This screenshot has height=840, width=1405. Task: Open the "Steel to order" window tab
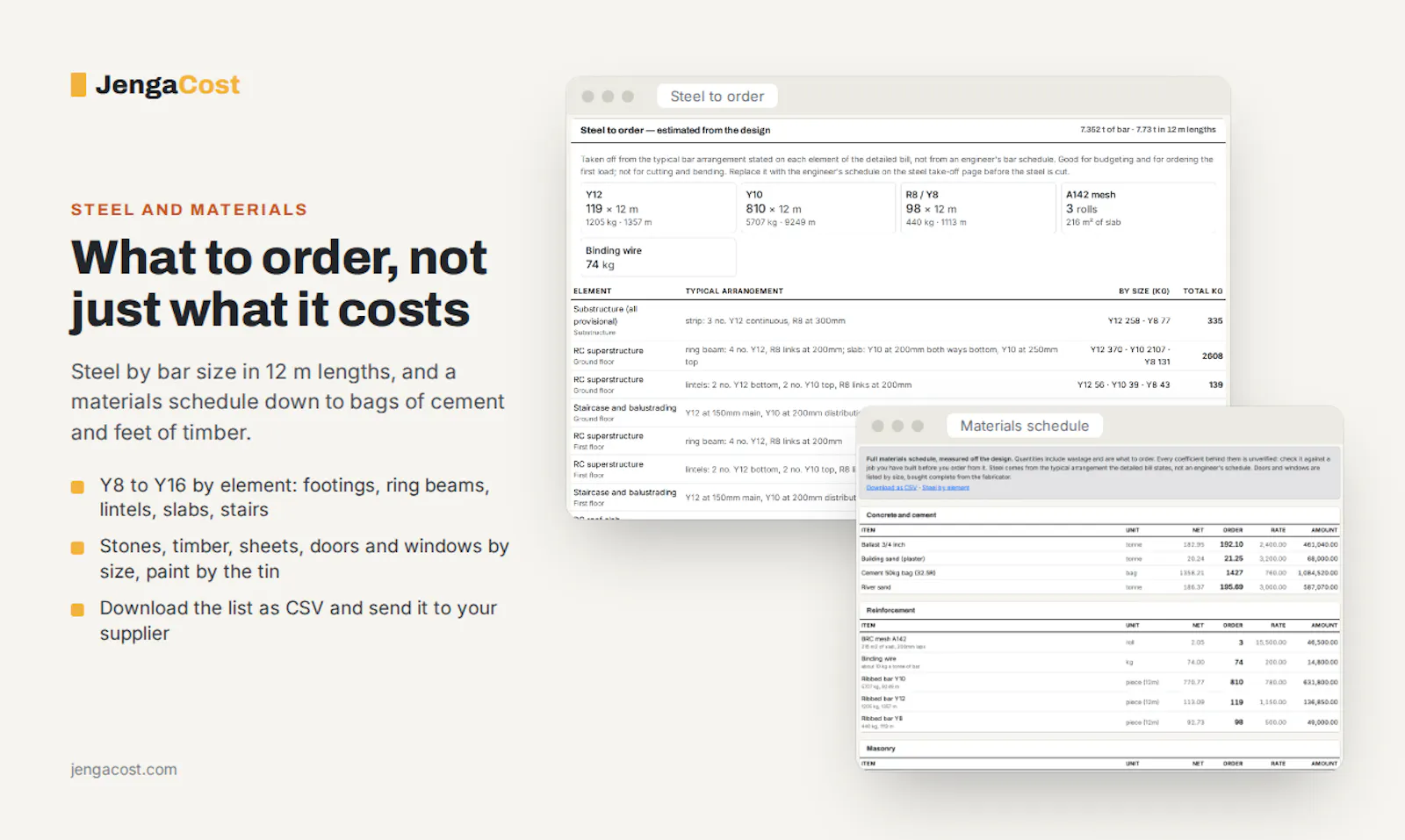(717, 97)
